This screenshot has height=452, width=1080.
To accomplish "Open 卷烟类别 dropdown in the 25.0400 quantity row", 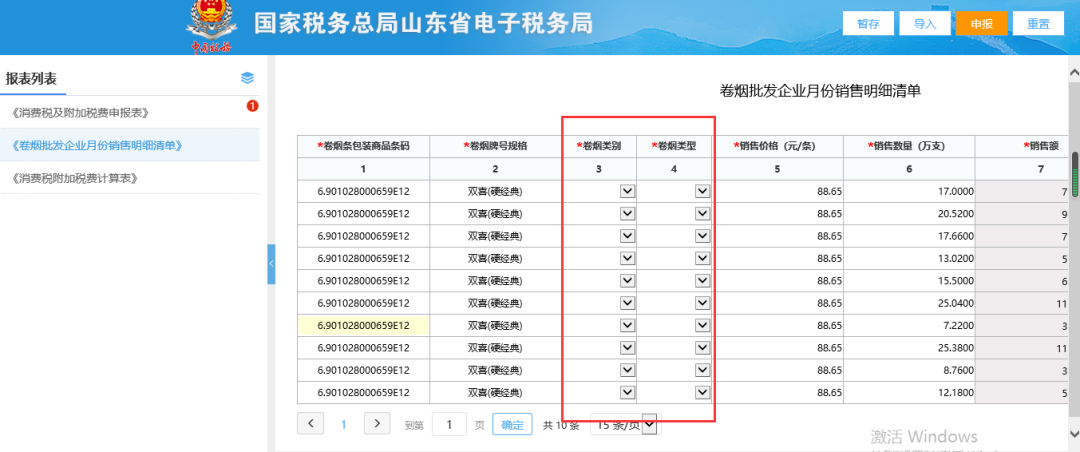I will [x=627, y=303].
